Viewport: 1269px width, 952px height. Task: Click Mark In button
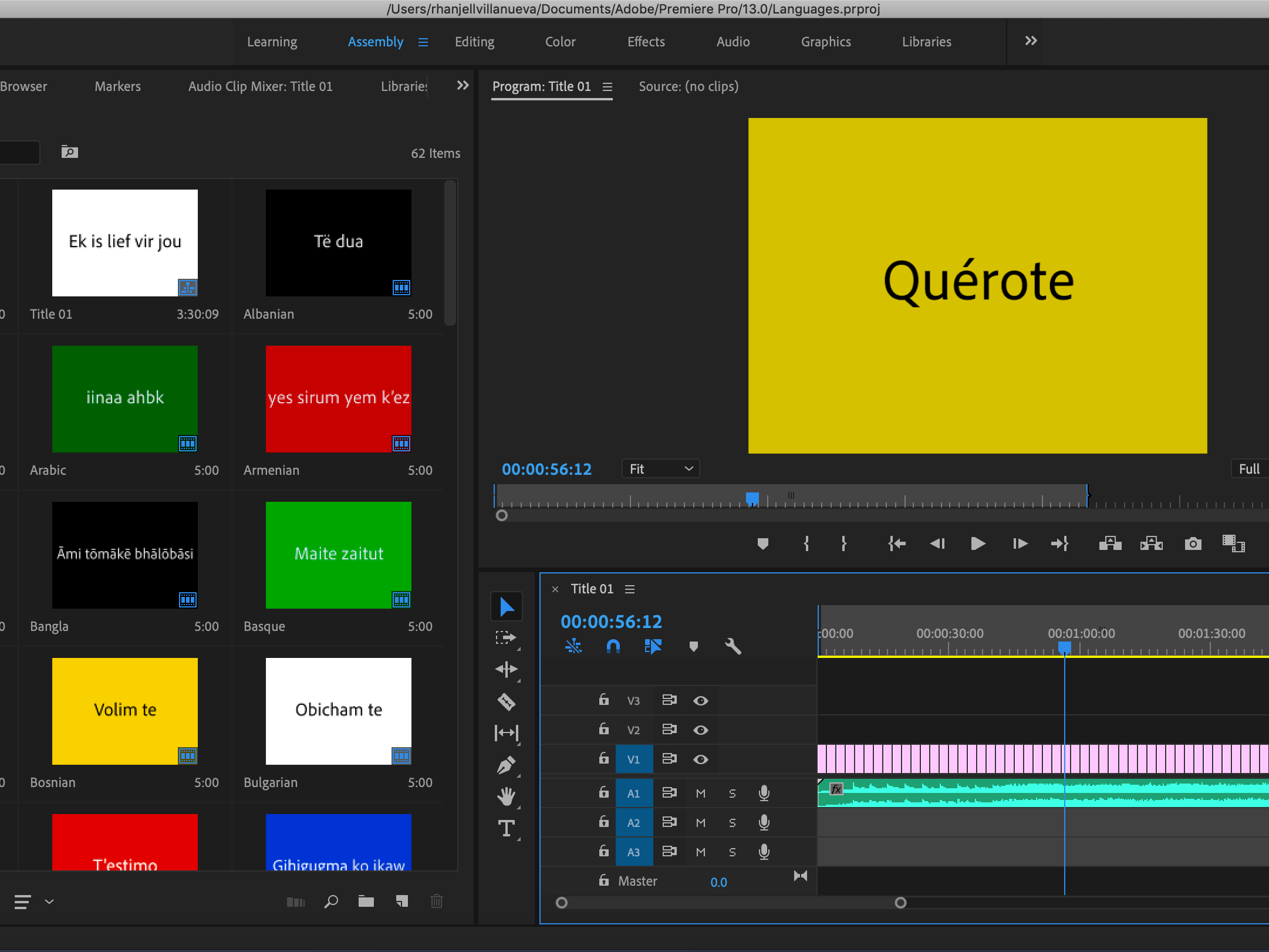tap(806, 543)
